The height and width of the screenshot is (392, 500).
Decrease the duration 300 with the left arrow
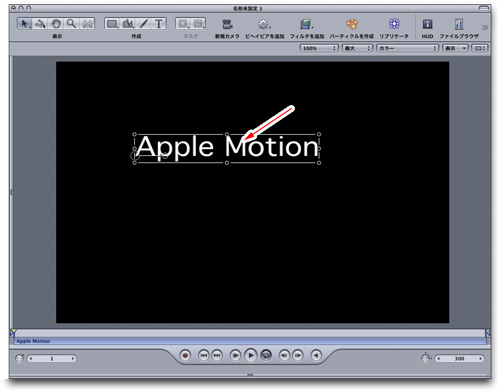(x=439, y=359)
